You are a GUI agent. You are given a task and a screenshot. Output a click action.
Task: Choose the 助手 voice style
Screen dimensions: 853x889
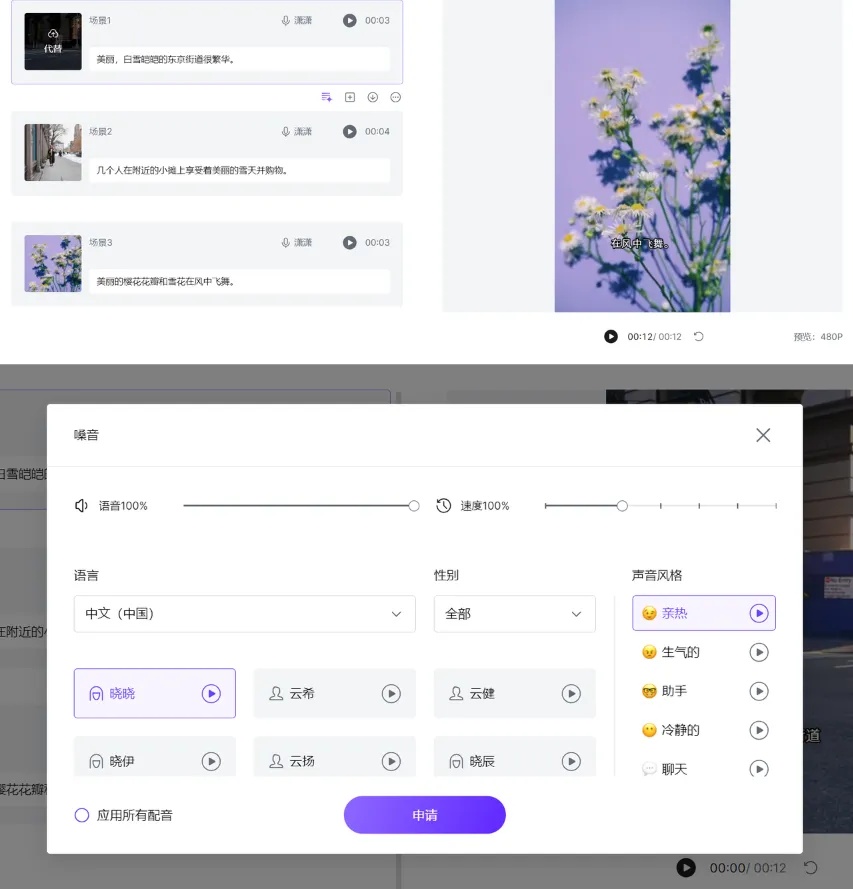(x=704, y=691)
